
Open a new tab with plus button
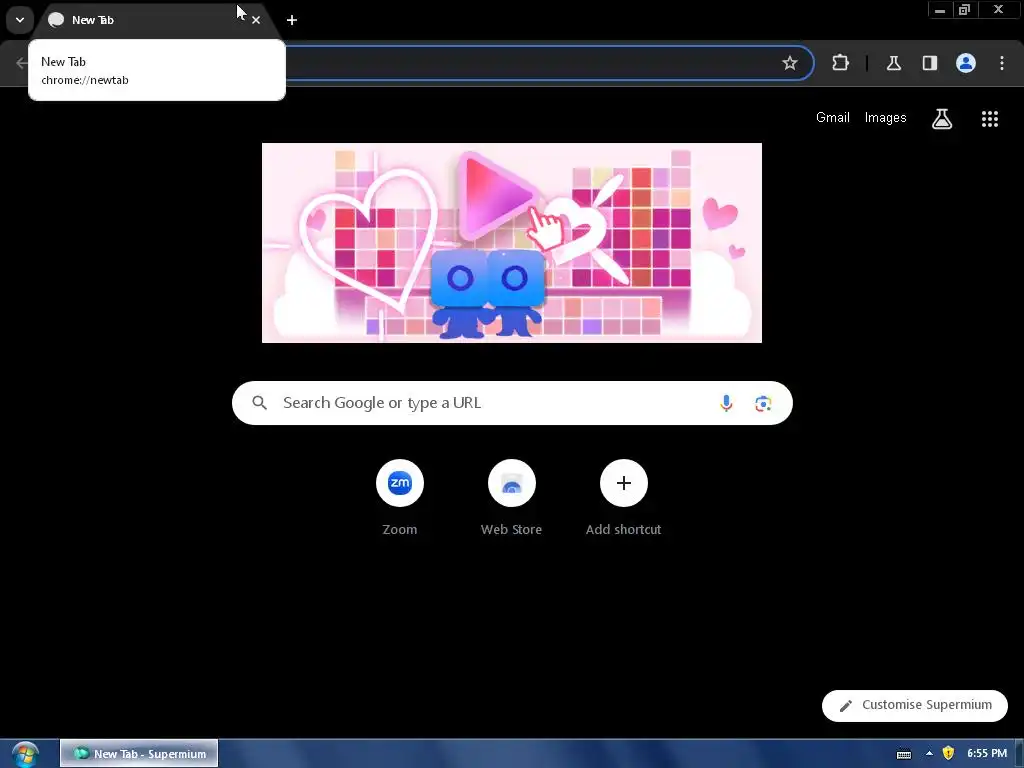pyautogui.click(x=292, y=20)
